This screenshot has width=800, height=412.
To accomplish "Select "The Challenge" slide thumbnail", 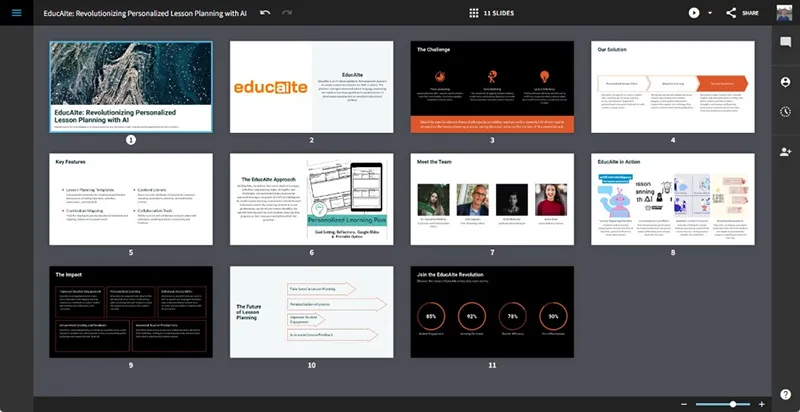I will point(492,87).
